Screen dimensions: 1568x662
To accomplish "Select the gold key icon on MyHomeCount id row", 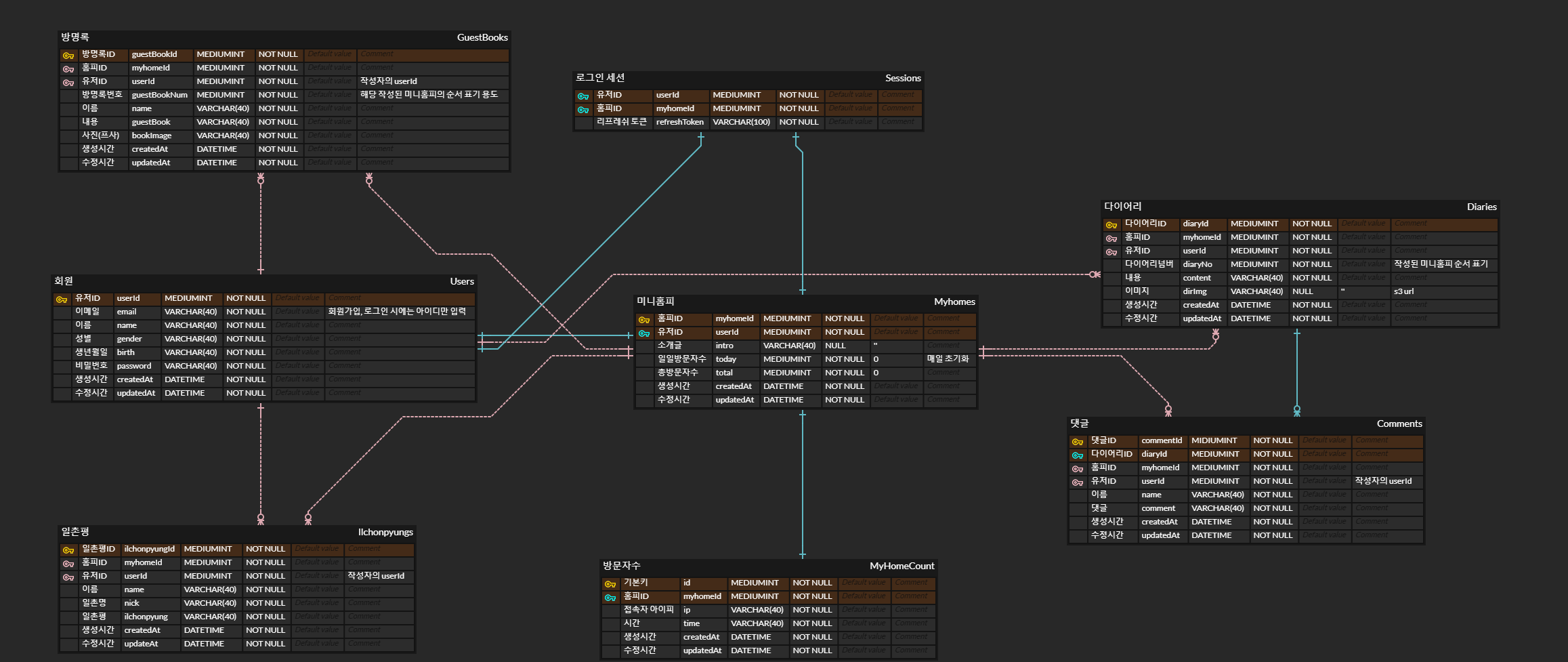I will click(610, 583).
